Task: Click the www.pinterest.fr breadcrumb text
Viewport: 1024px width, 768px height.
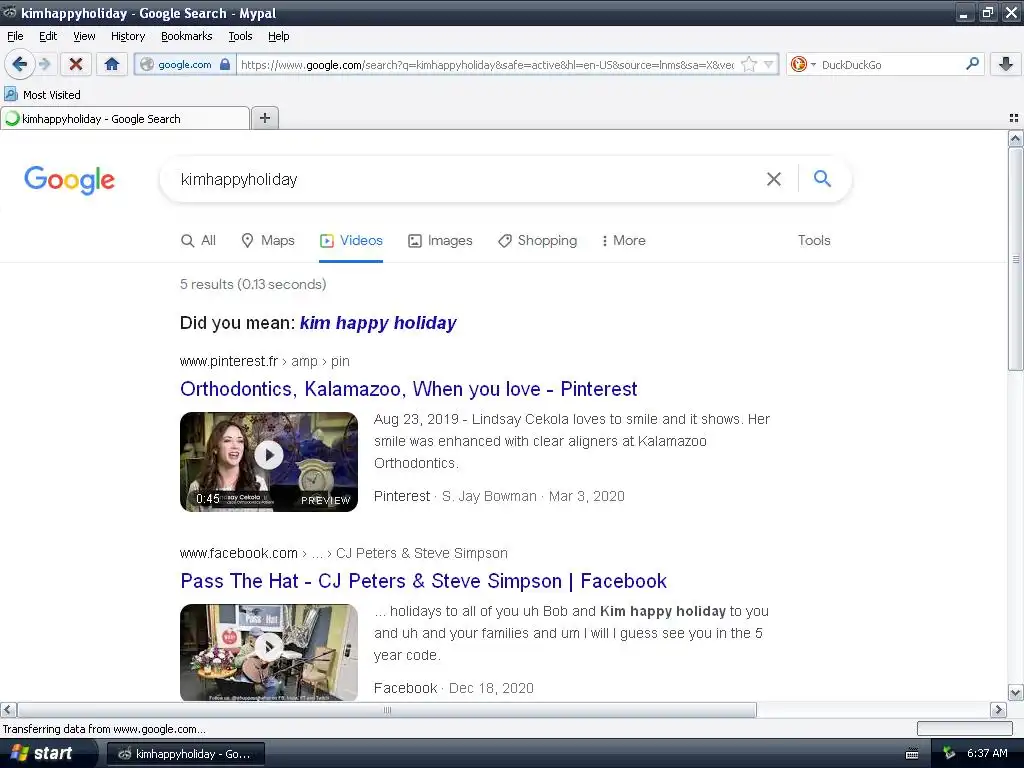Action: pos(229,361)
